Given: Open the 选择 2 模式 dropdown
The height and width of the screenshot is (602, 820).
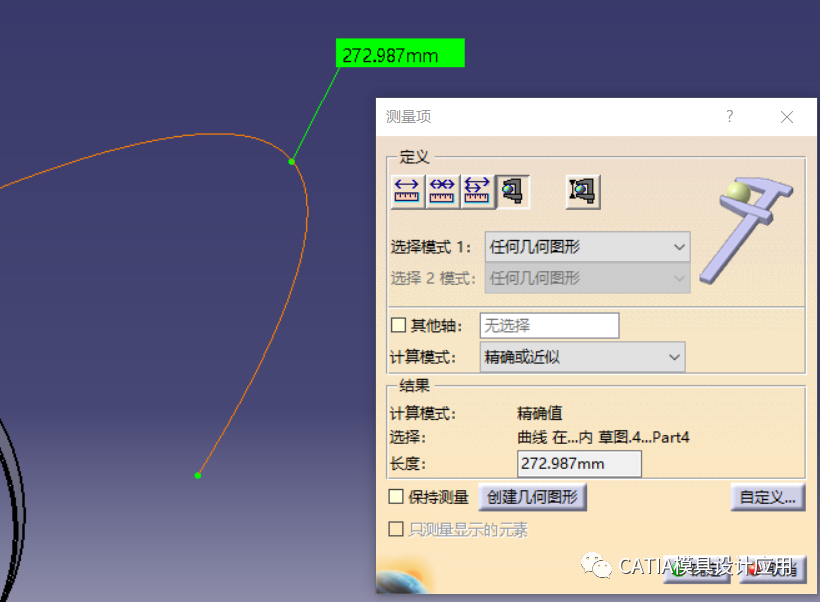Looking at the screenshot, I should tap(587, 278).
